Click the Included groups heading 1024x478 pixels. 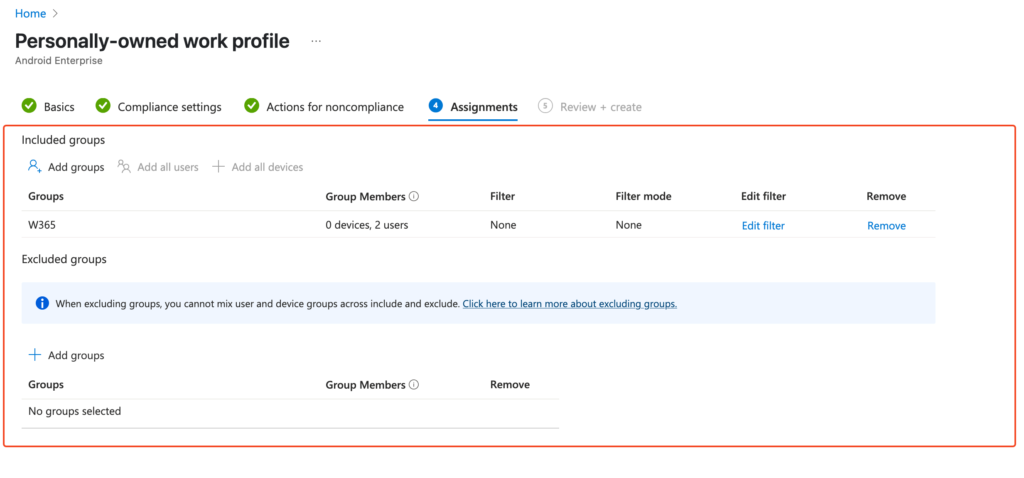click(x=63, y=139)
